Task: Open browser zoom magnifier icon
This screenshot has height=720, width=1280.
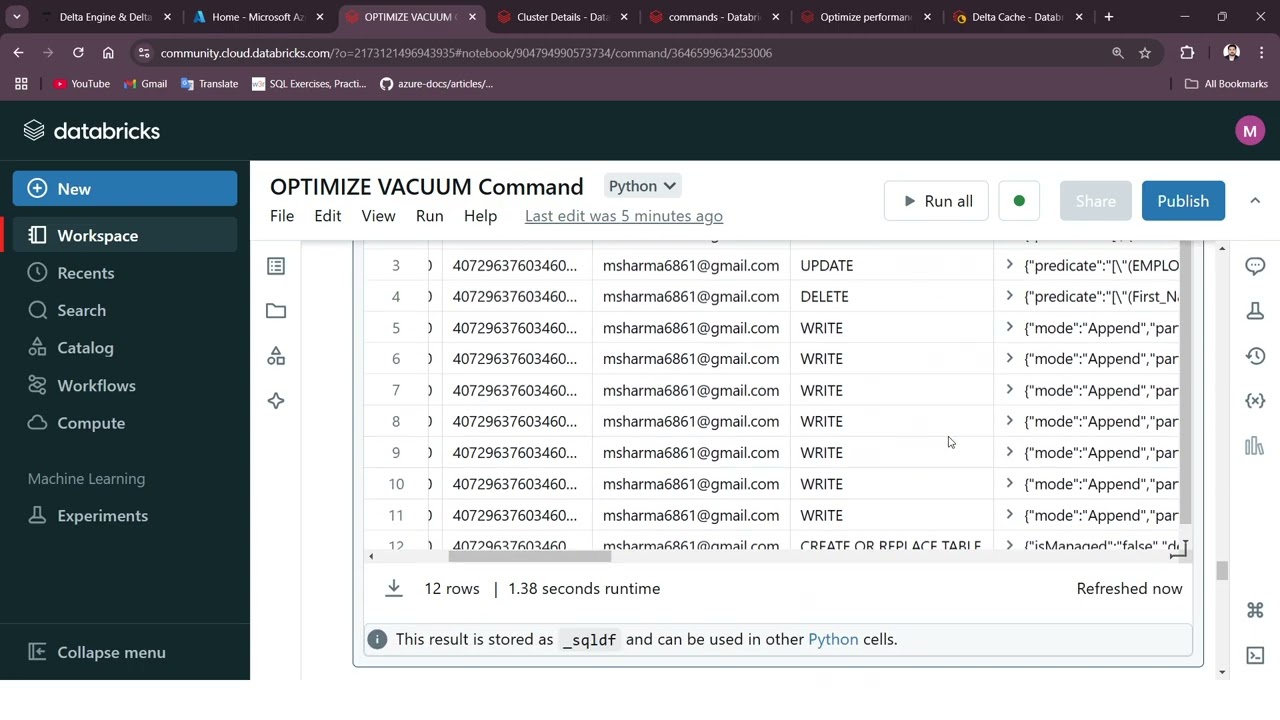Action: pos(1118,53)
